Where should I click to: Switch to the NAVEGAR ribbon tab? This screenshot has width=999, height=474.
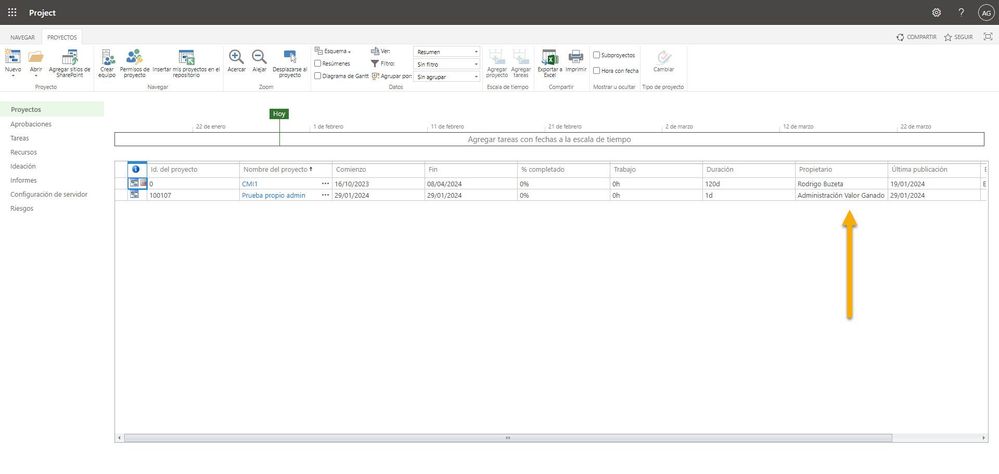click(x=22, y=38)
